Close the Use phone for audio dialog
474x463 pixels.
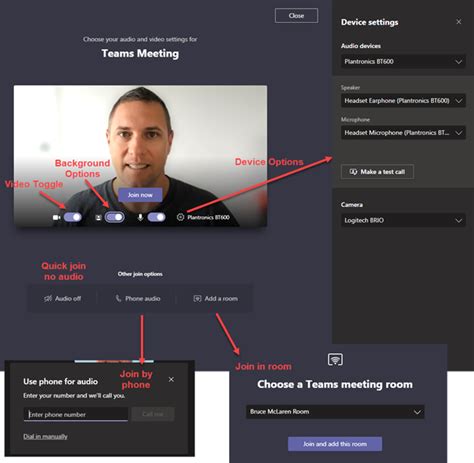tap(171, 379)
